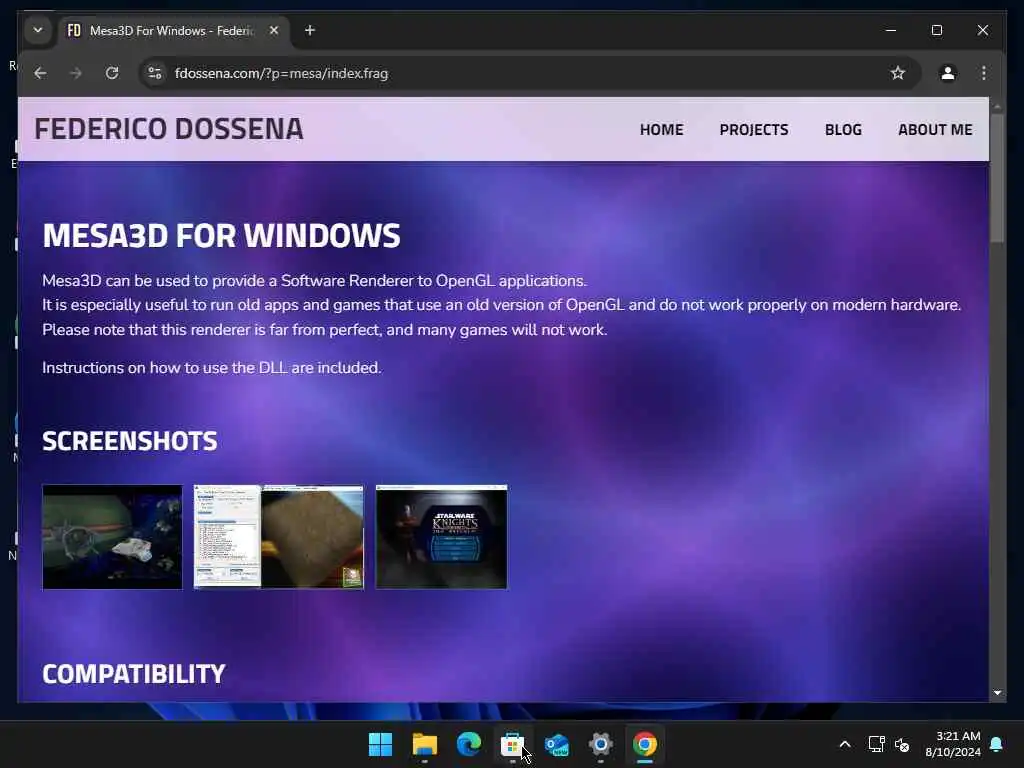
Task: Open the PROJECTS navigation link
Action: [x=754, y=129]
